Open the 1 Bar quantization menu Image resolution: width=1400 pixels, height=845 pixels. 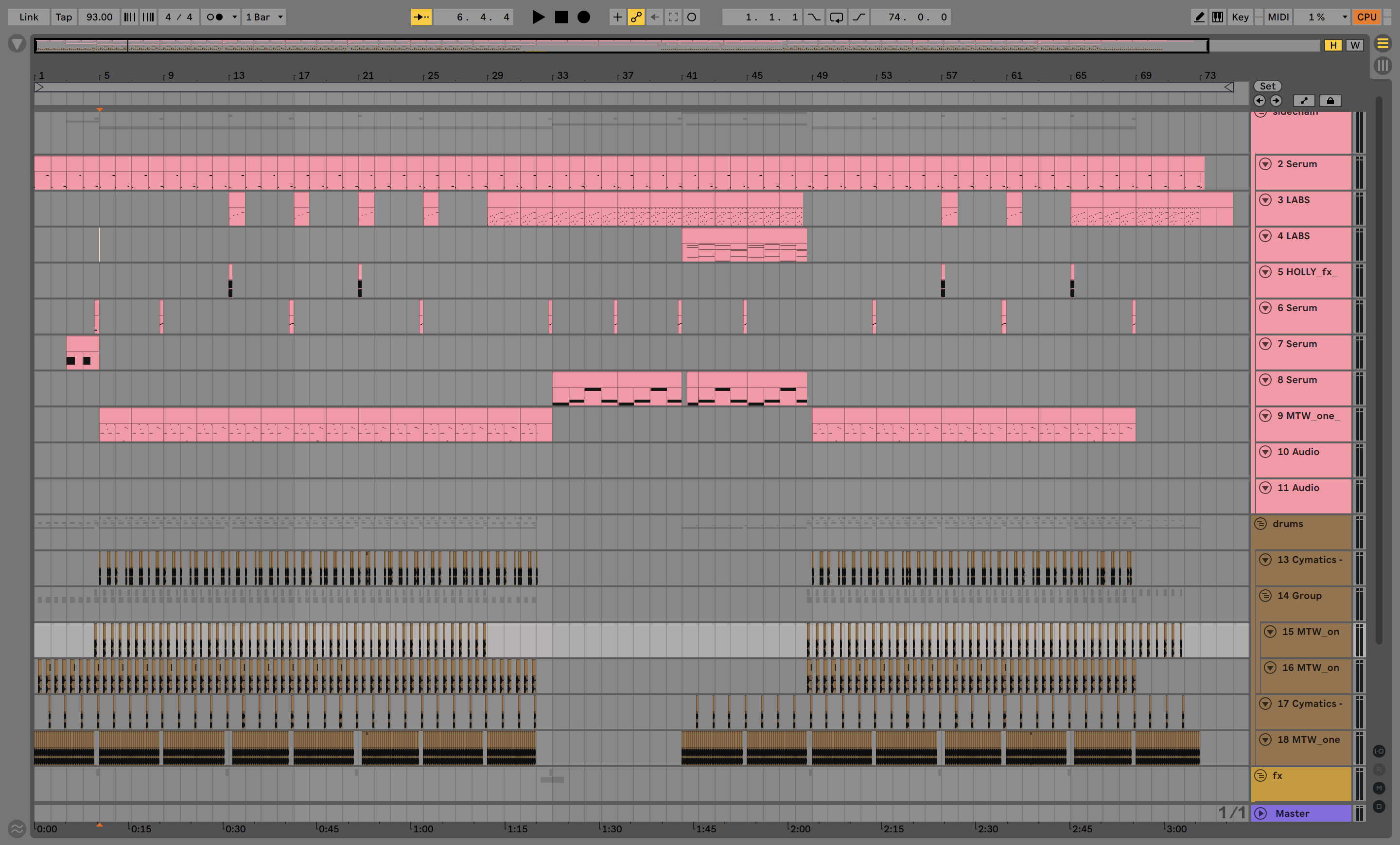coord(263,17)
